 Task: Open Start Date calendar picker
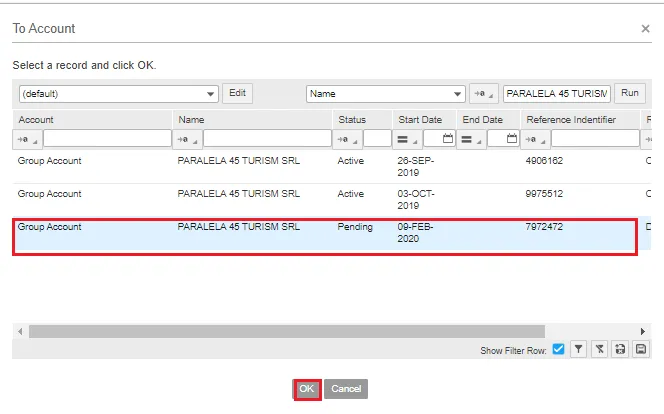(448, 138)
